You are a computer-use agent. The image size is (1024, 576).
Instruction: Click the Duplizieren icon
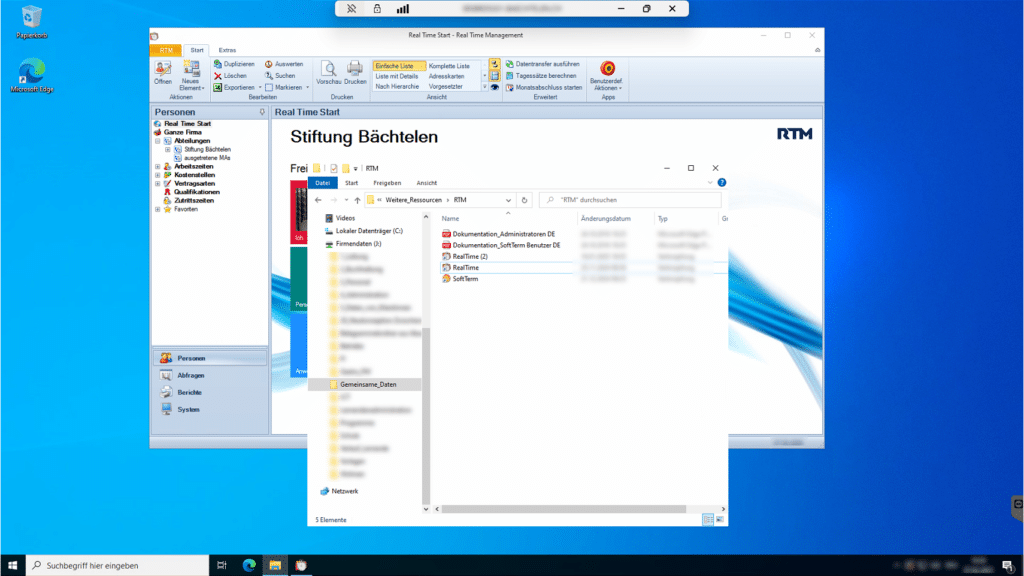217,64
